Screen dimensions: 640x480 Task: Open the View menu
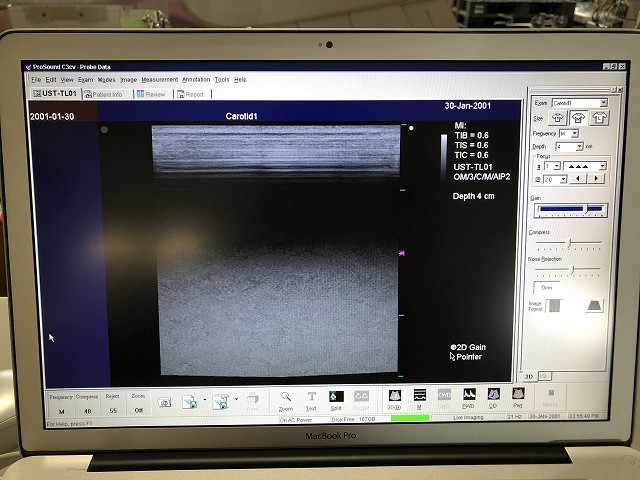coord(67,80)
